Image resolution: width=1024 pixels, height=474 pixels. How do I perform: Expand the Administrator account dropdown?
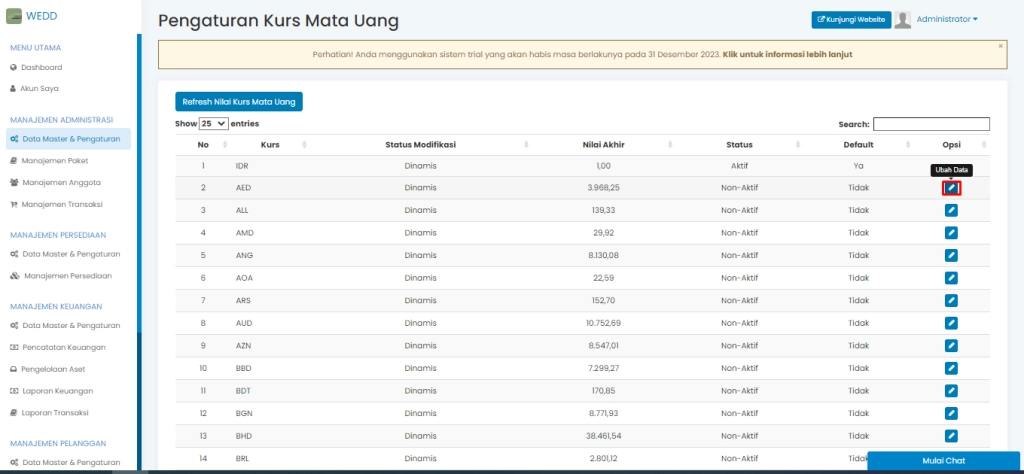[947, 19]
